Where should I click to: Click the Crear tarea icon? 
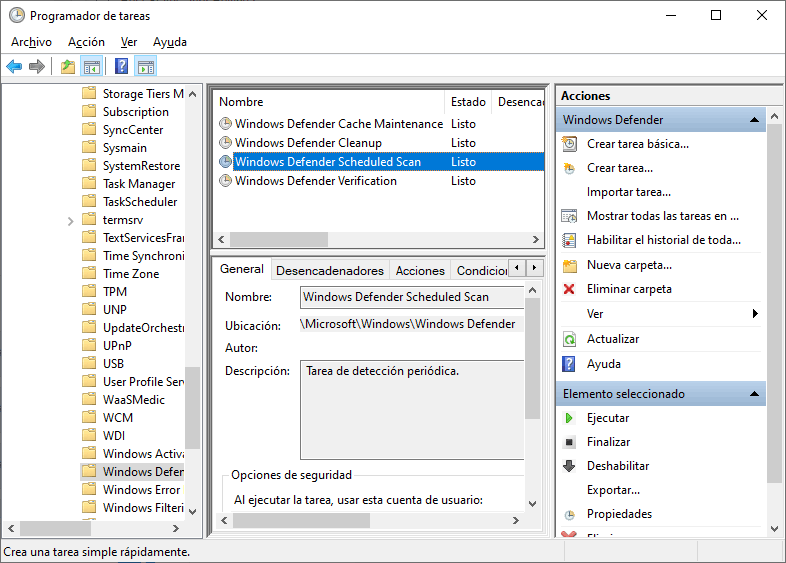[569, 168]
